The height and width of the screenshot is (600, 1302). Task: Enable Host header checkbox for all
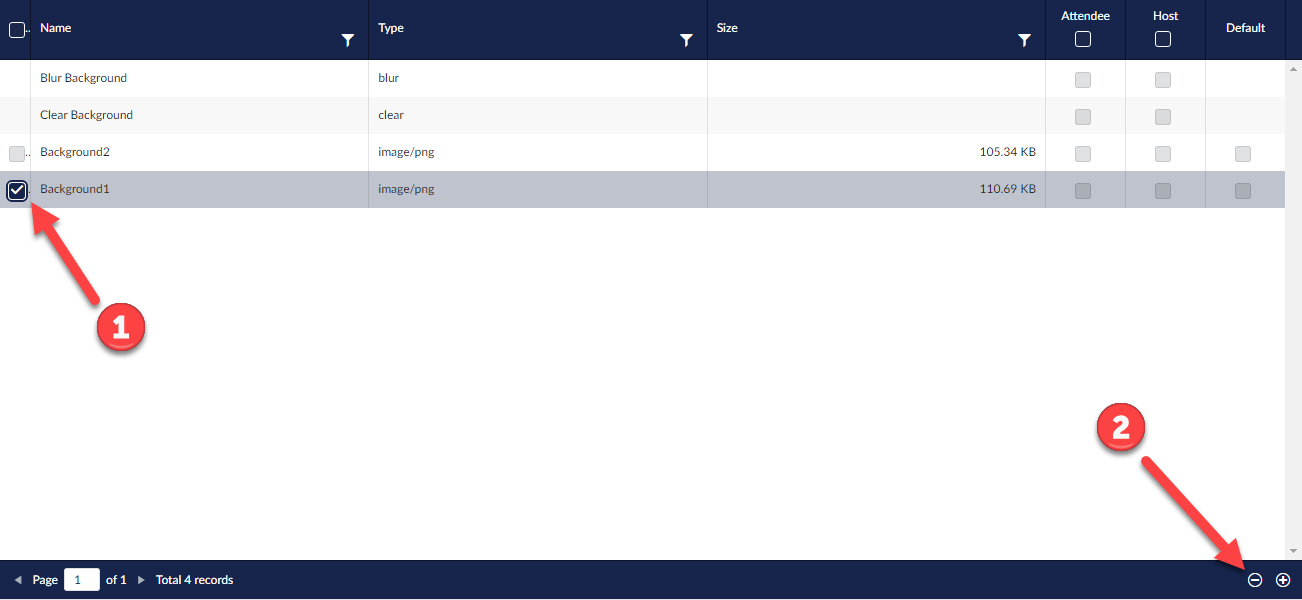(1162, 40)
